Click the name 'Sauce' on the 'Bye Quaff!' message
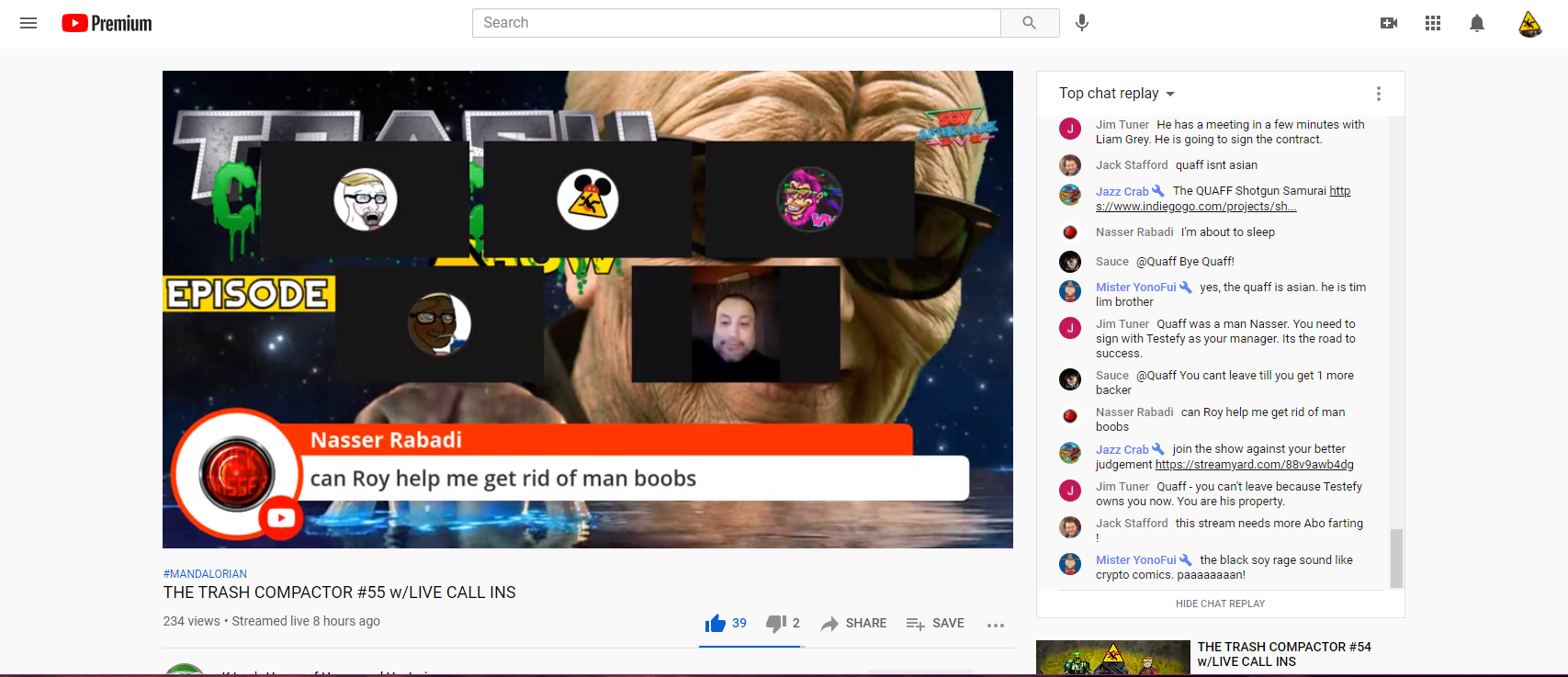This screenshot has height=677, width=1568. point(1112,262)
